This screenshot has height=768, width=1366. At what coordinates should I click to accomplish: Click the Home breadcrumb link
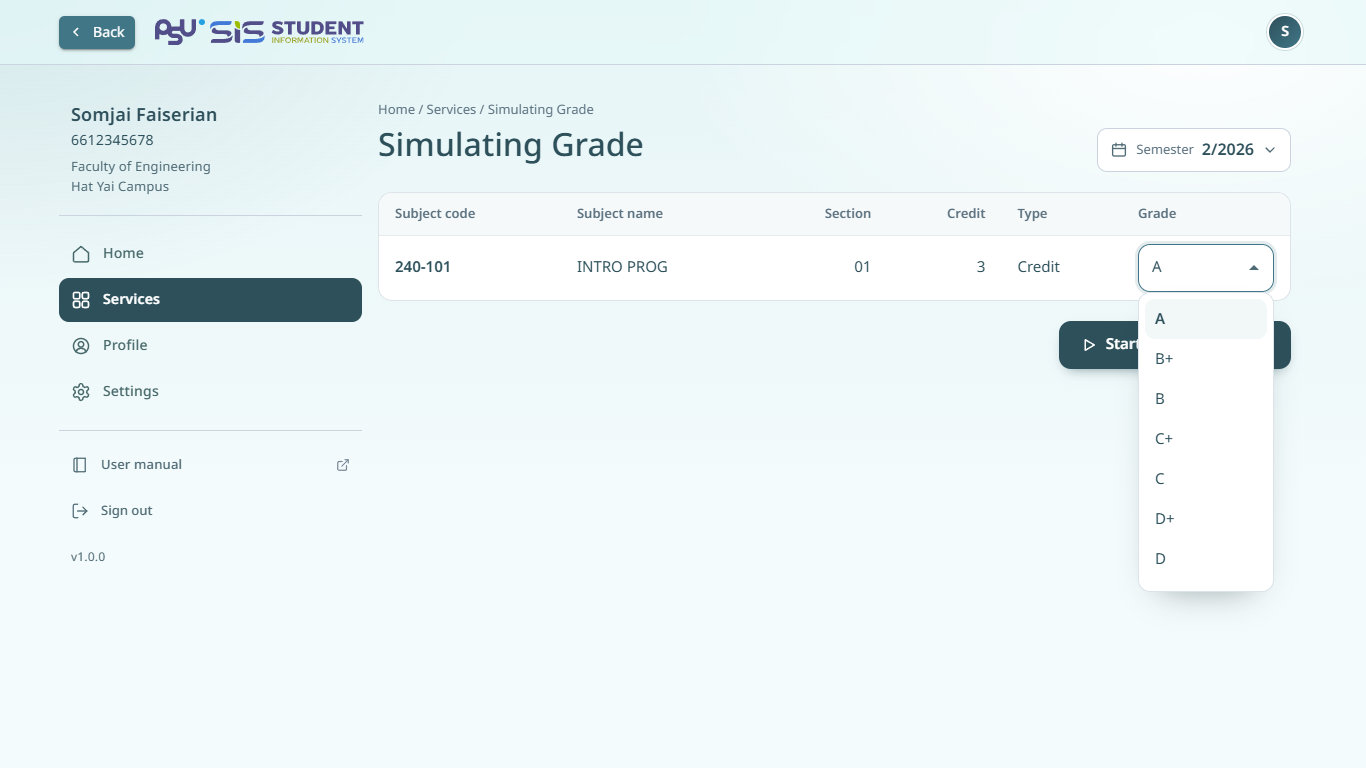(396, 110)
